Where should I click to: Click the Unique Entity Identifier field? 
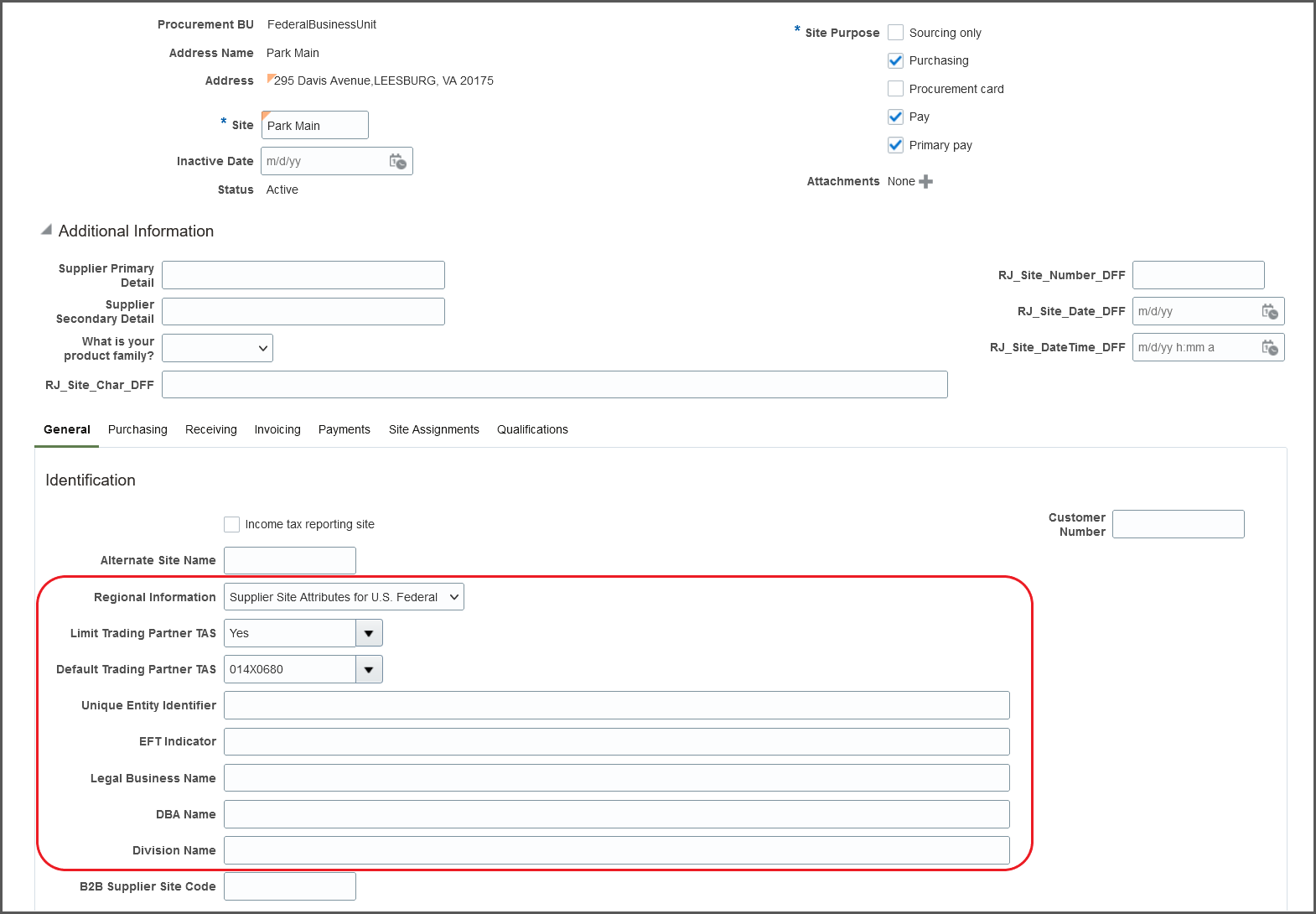coord(616,705)
